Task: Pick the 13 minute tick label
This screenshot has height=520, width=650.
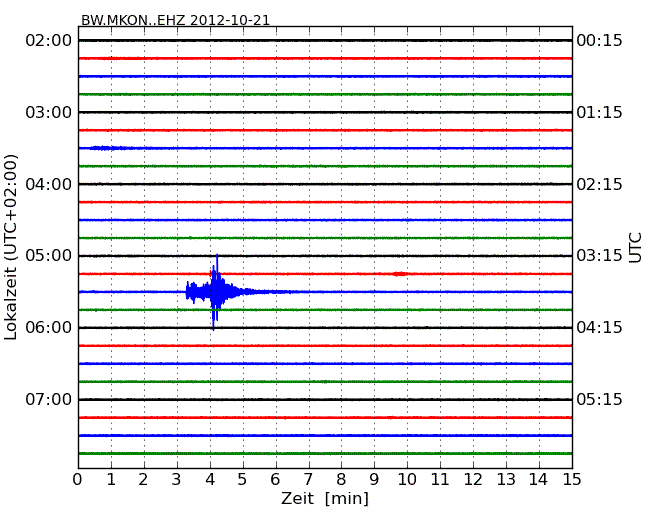Action: click(x=506, y=479)
